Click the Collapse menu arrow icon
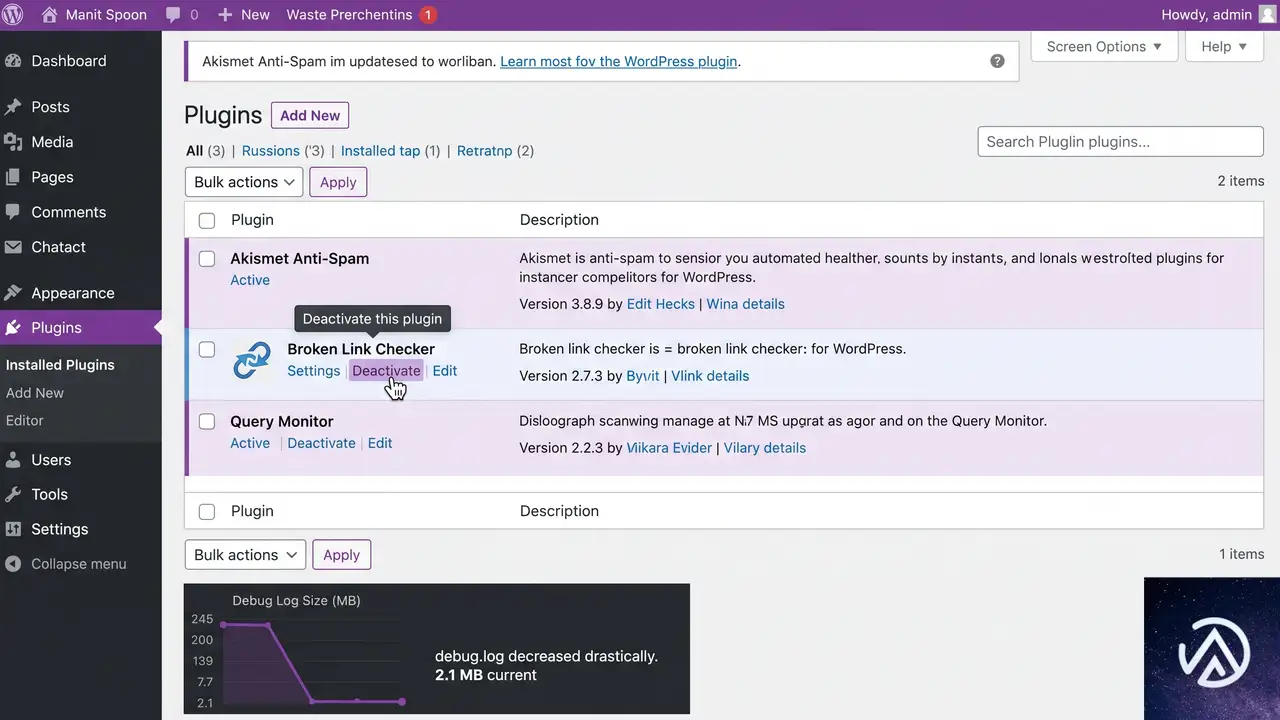 pos(13,564)
